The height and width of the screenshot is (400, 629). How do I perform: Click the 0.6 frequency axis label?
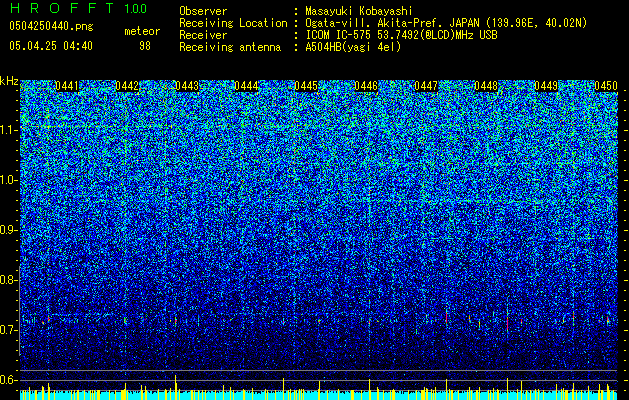tap(8, 380)
